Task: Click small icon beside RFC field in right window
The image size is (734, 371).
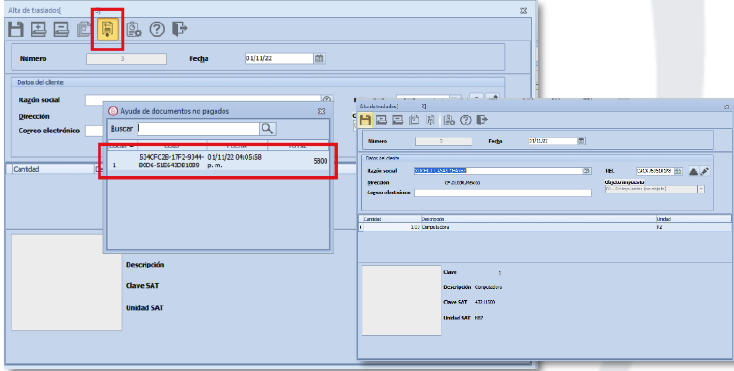Action: point(679,171)
